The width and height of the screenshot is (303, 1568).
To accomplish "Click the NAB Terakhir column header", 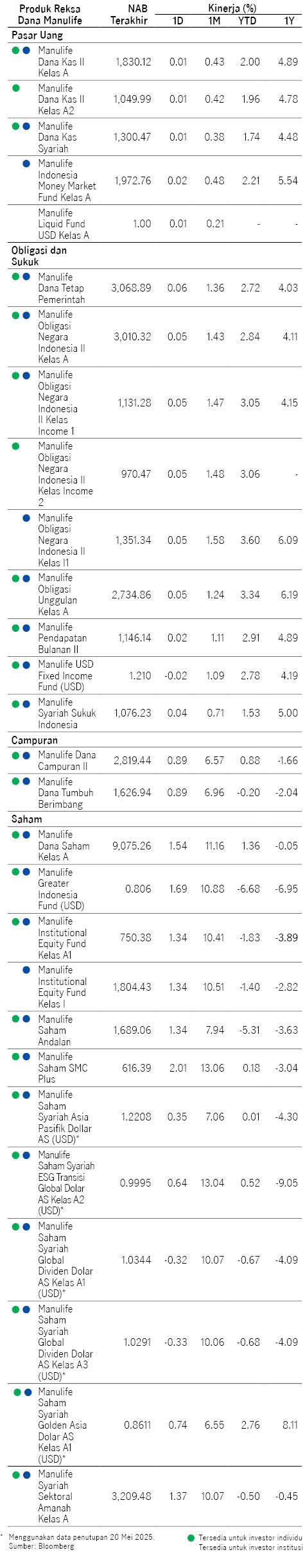I will click(129, 15).
